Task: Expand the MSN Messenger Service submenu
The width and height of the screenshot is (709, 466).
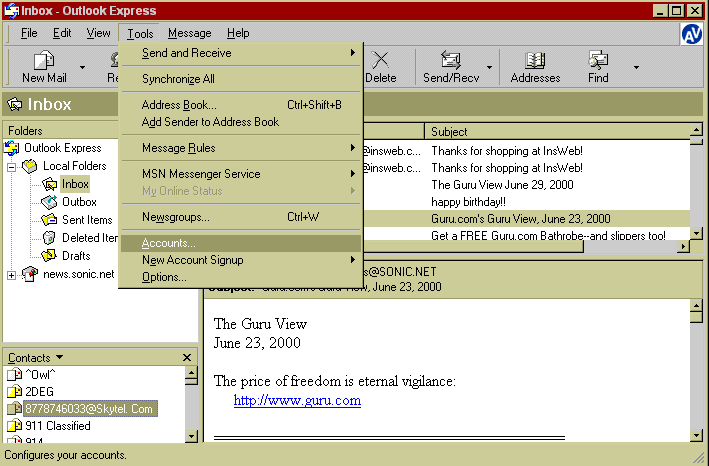Action: click(241, 174)
